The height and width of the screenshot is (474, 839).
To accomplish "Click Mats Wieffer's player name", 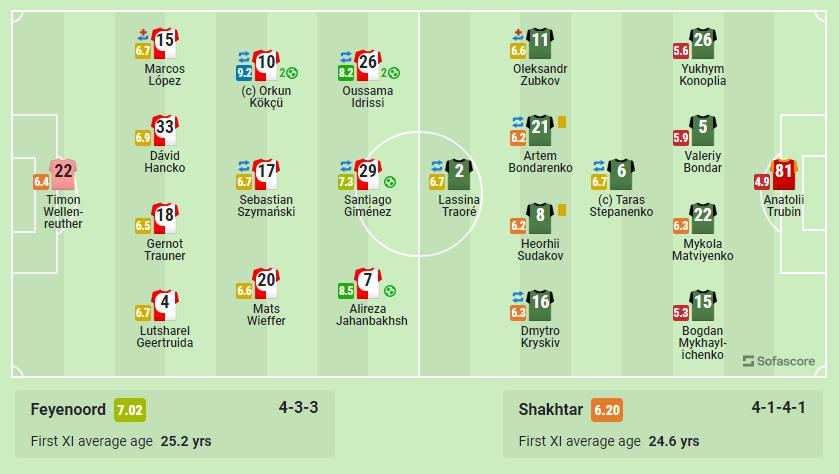I will point(266,314).
